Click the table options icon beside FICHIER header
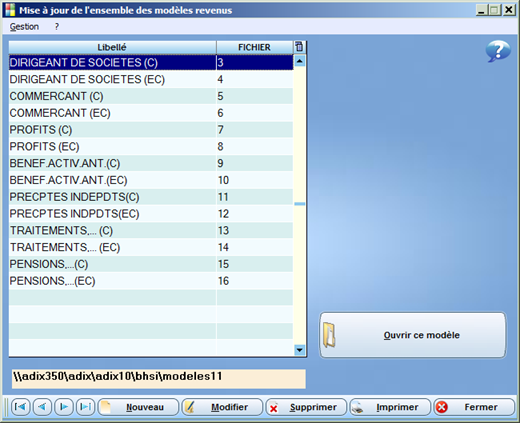Screen dimensions: 520x423 (x=299, y=47)
